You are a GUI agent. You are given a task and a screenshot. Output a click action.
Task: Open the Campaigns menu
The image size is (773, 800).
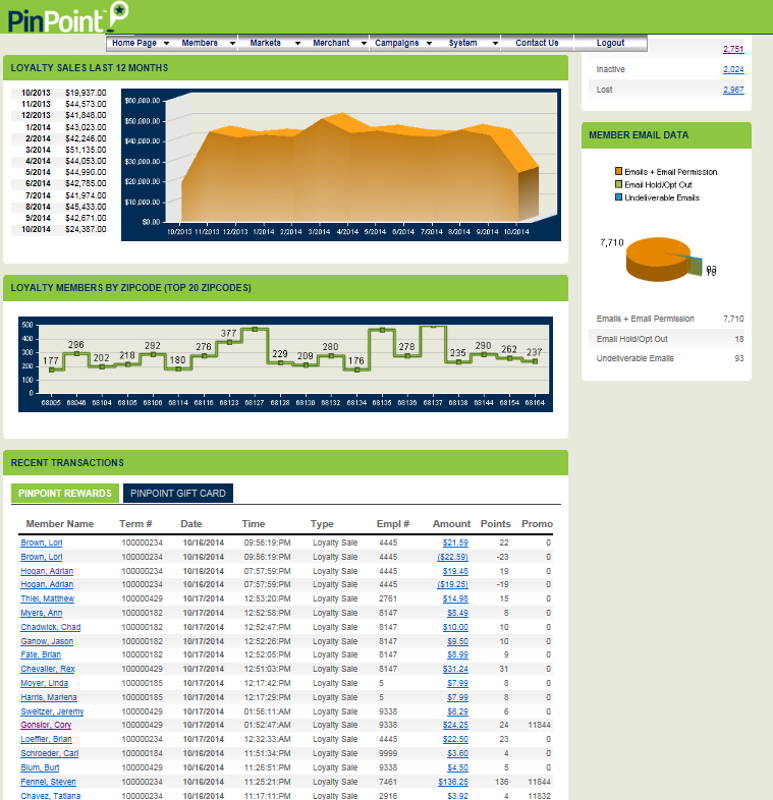[x=396, y=43]
